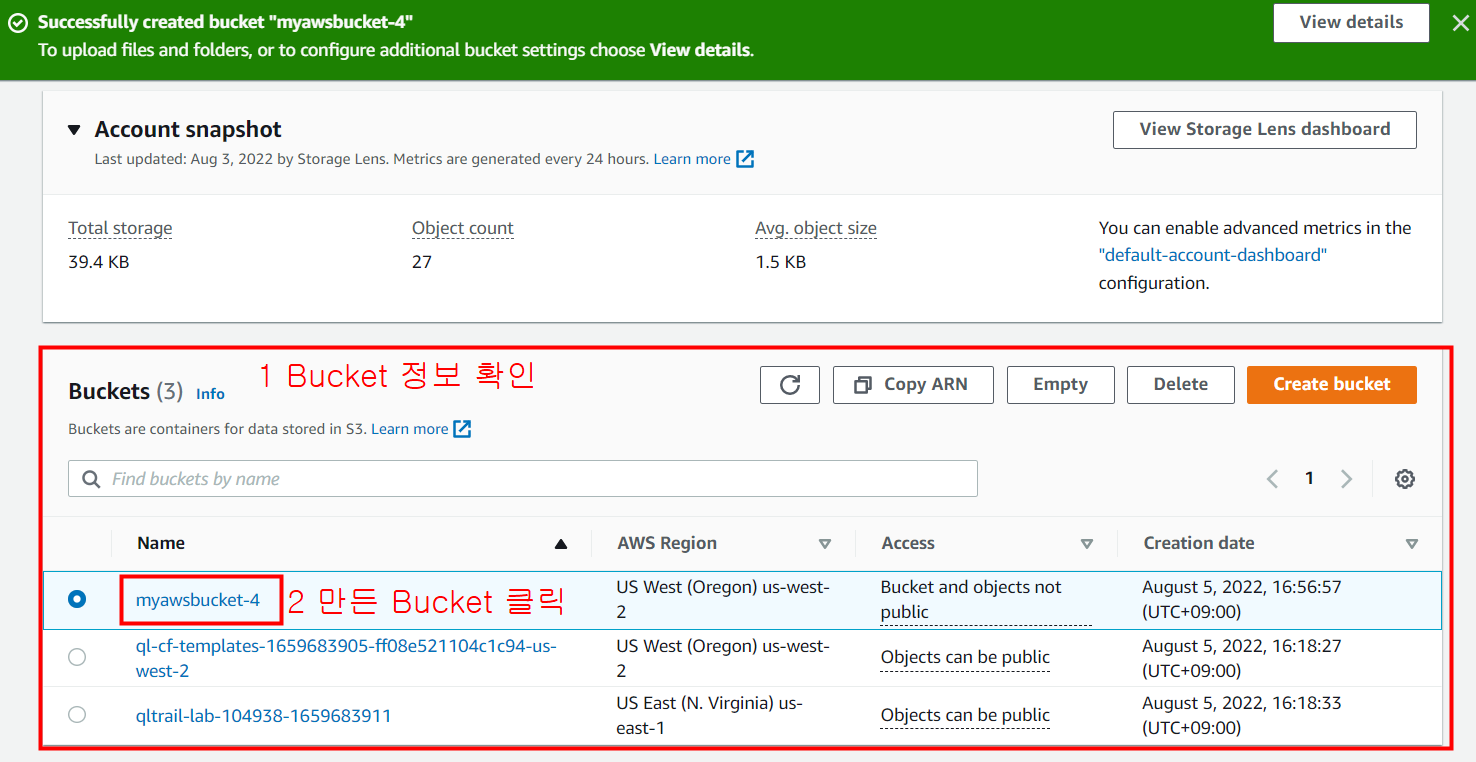Select the qltrail-lab-104938 bucket radio button
Image resolution: width=1476 pixels, height=762 pixels.
pyautogui.click(x=77, y=715)
